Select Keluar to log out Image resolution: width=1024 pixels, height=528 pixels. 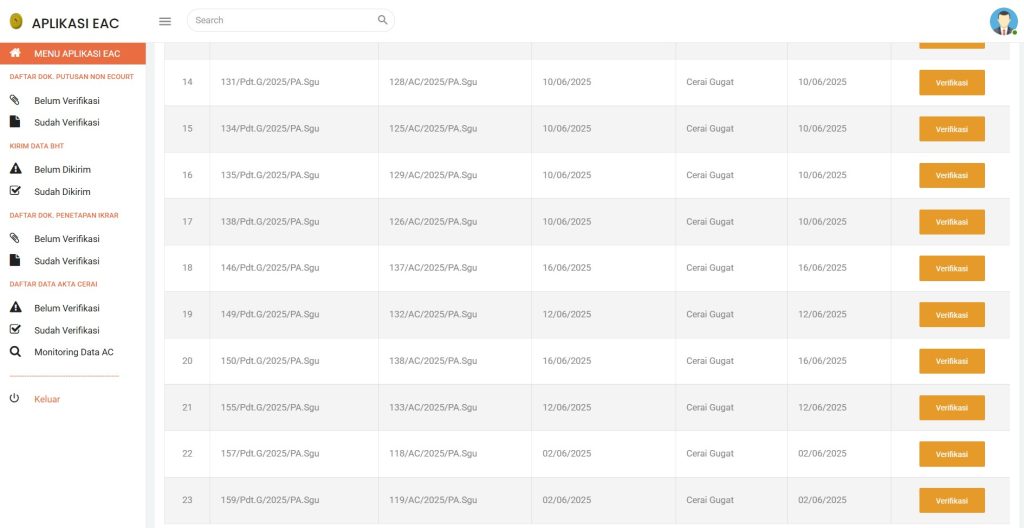pyautogui.click(x=47, y=399)
